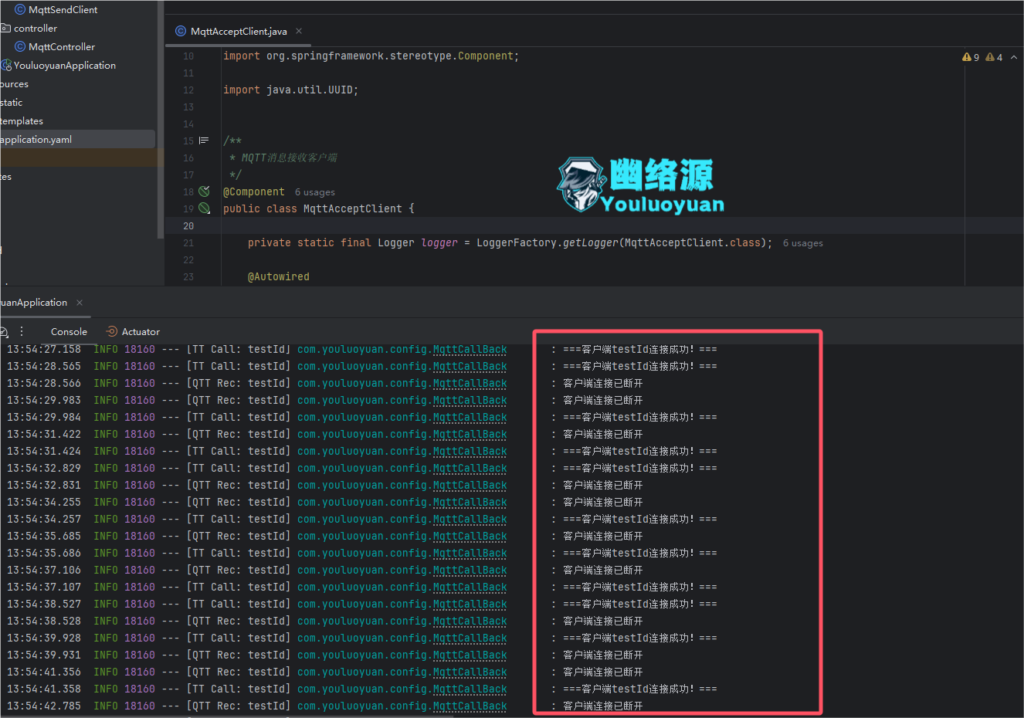Image resolution: width=1024 pixels, height=718 pixels.
Task: Click connect-success message in 13:54:29.984 log row
Action: (x=640, y=417)
